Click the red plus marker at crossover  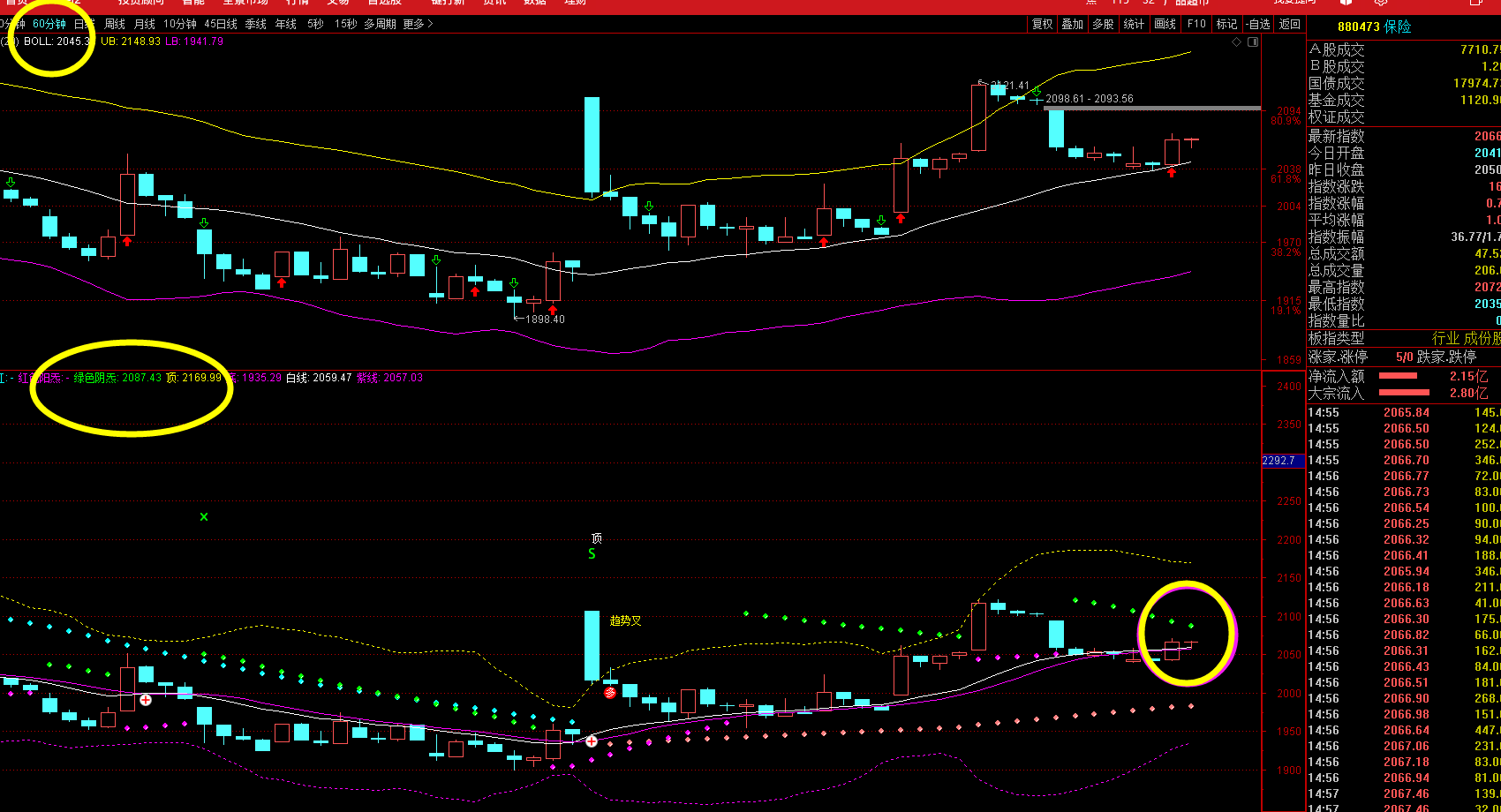(x=592, y=741)
